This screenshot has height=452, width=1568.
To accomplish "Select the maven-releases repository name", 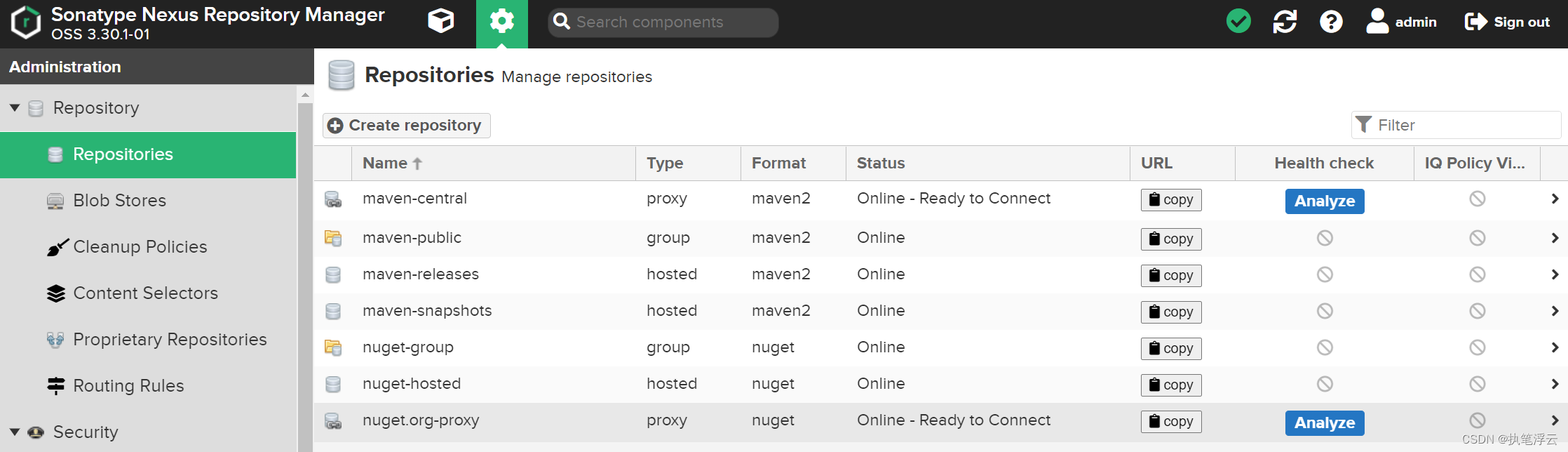I will coord(421,274).
